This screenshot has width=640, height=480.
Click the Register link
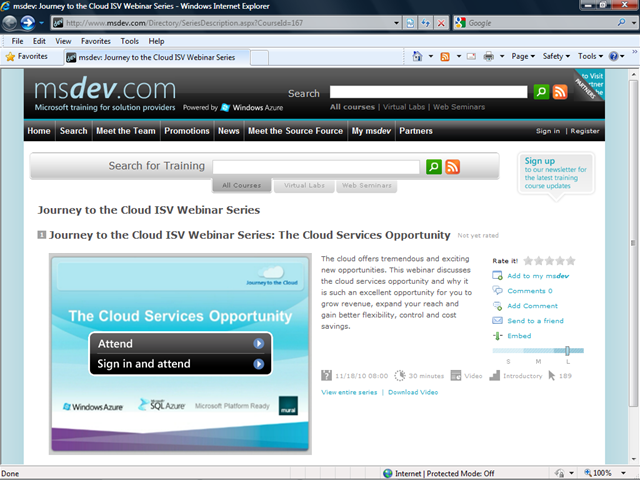tap(585, 131)
